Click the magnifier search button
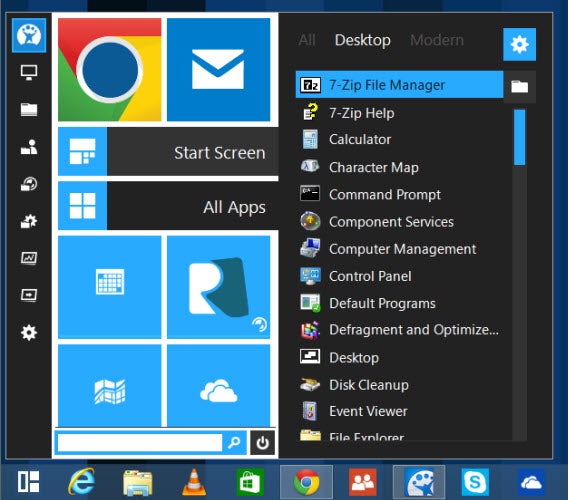 click(x=234, y=442)
